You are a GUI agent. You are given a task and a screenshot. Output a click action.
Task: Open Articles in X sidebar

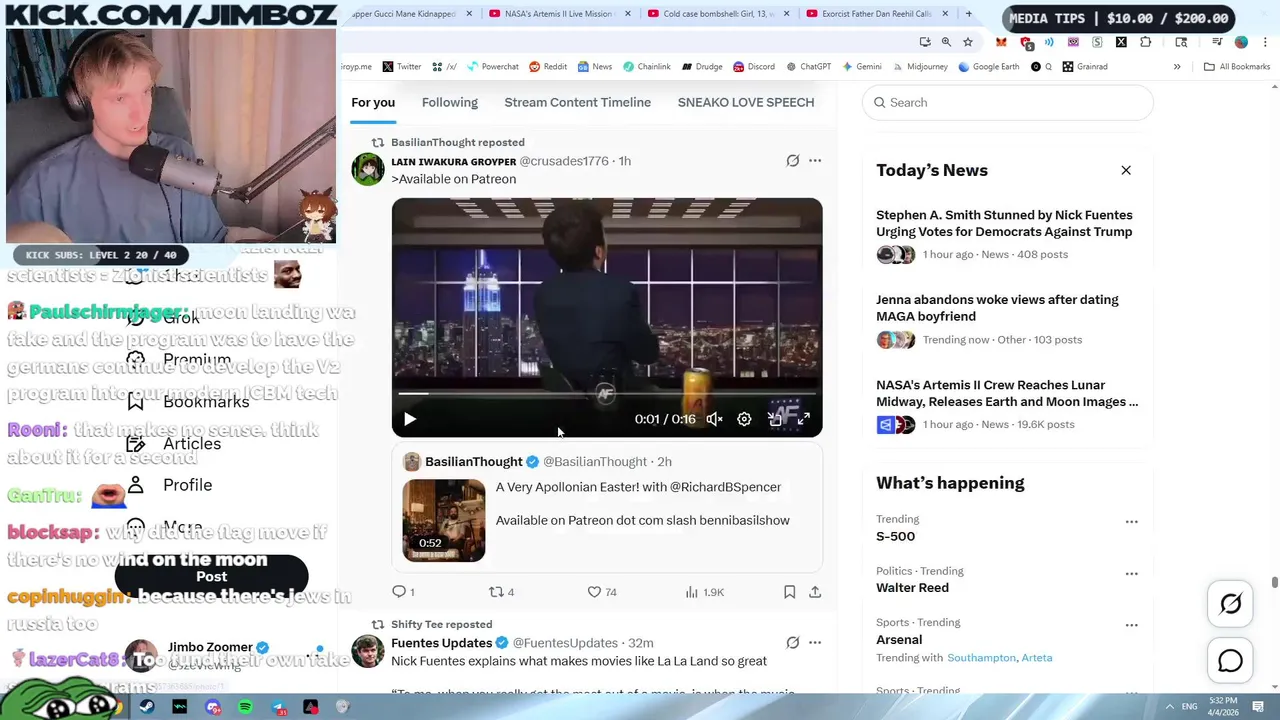coord(175,444)
